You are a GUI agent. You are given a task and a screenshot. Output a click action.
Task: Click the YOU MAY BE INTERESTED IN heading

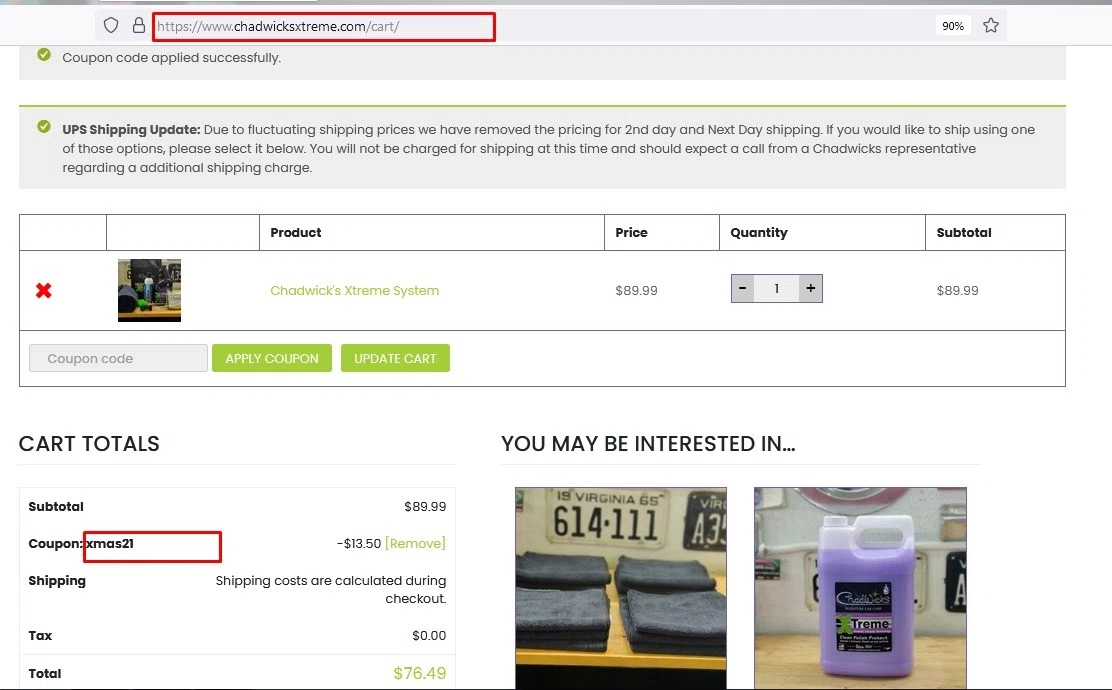[x=648, y=444]
